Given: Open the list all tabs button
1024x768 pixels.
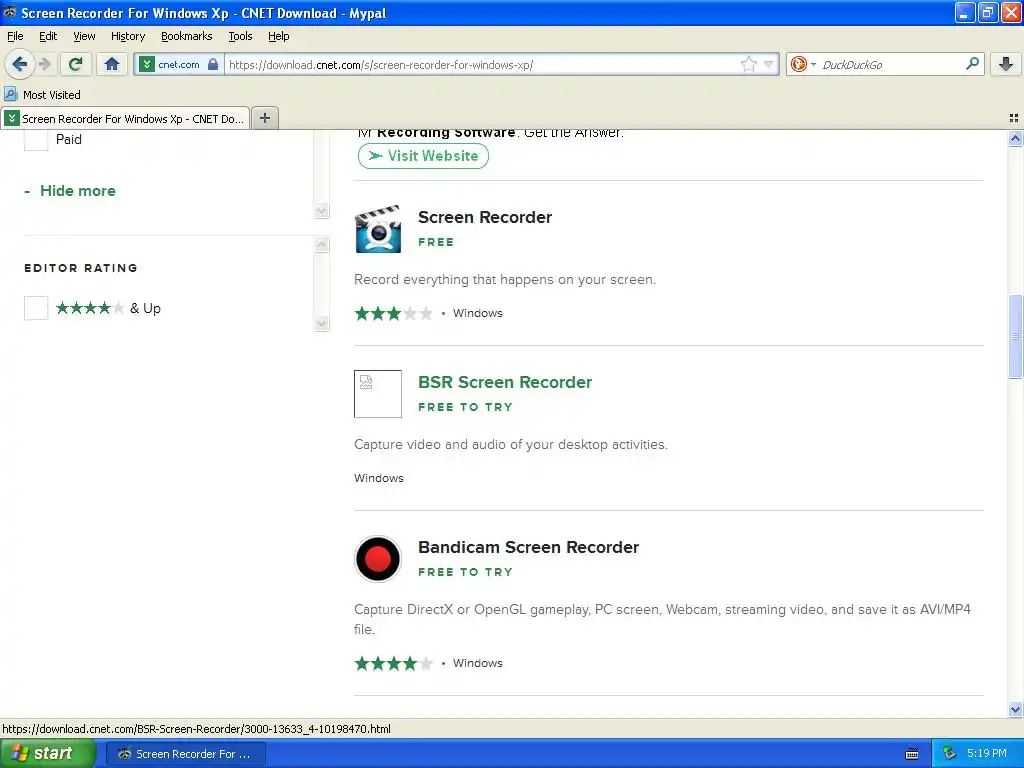Looking at the screenshot, I should [1014, 118].
